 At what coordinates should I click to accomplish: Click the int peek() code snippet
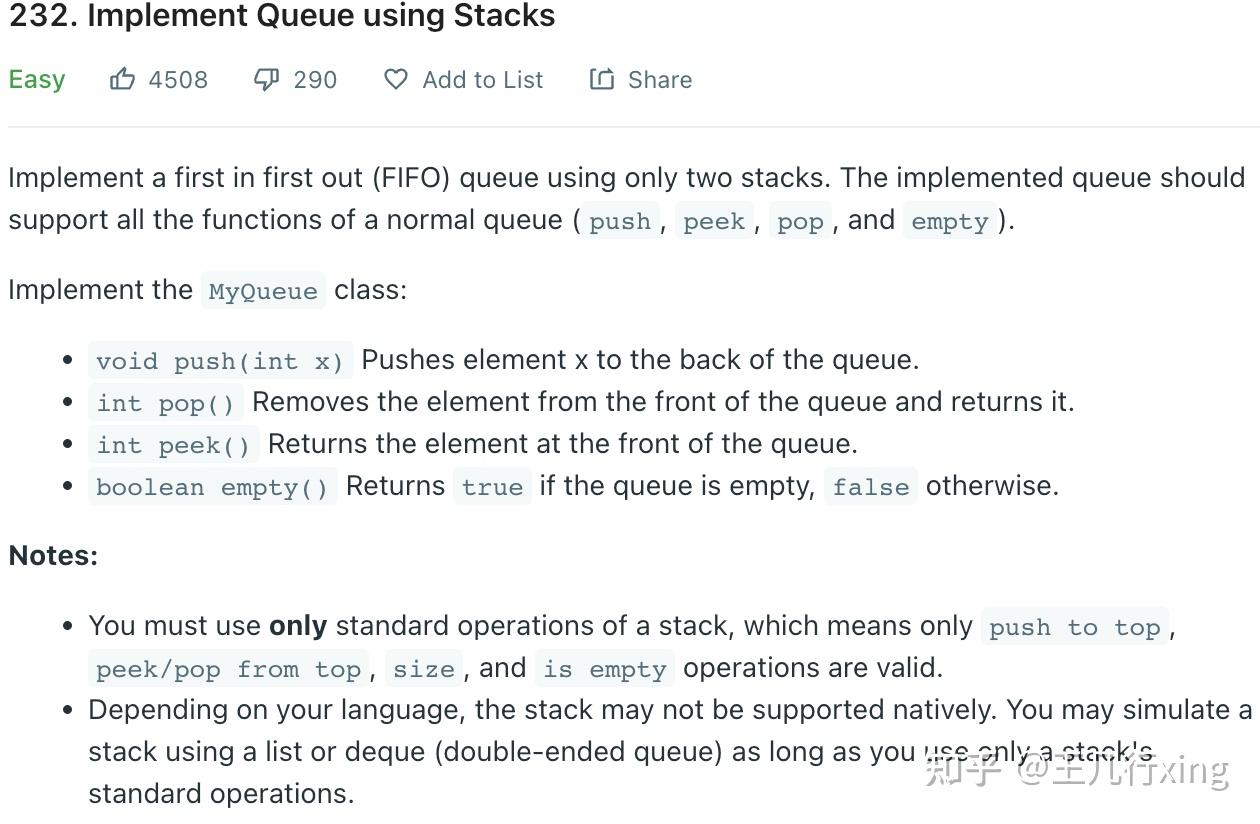173,444
